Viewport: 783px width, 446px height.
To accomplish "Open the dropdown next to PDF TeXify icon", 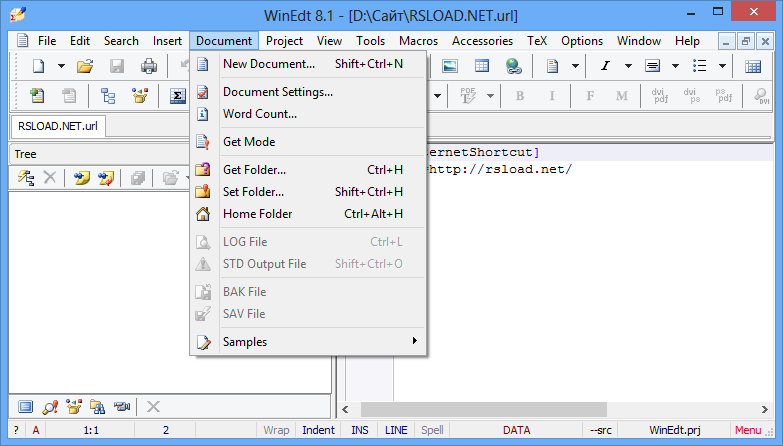I will pyautogui.click(x=490, y=95).
